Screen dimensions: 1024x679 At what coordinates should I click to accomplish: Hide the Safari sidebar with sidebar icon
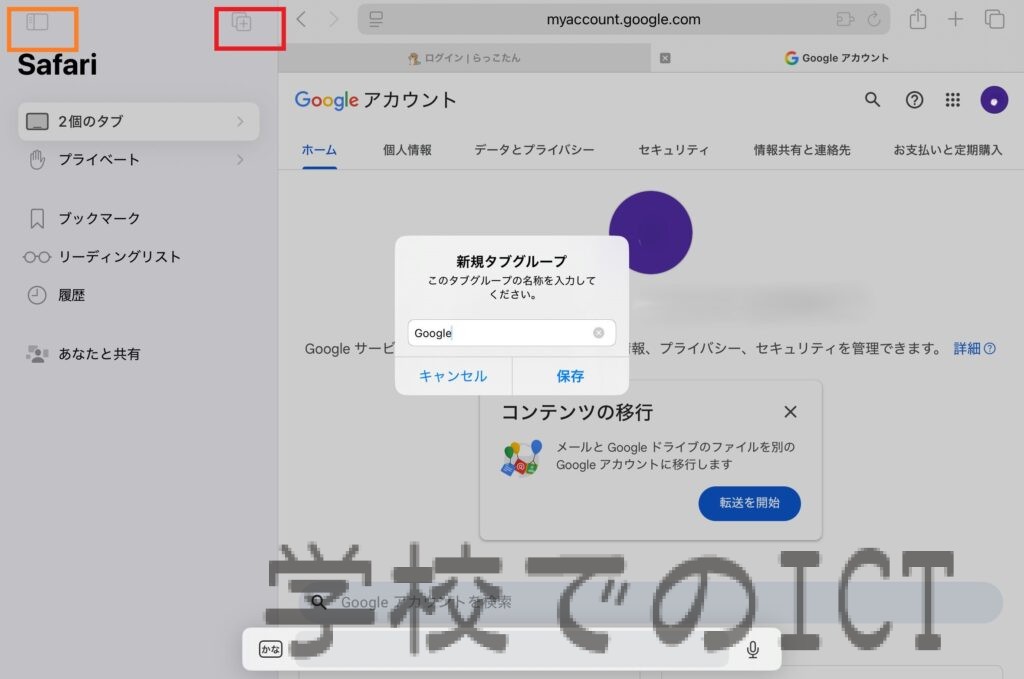37,22
